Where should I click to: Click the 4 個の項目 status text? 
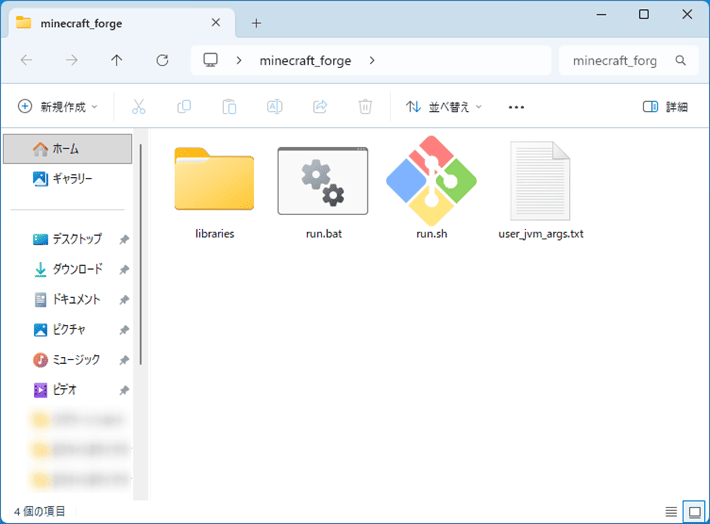39,512
